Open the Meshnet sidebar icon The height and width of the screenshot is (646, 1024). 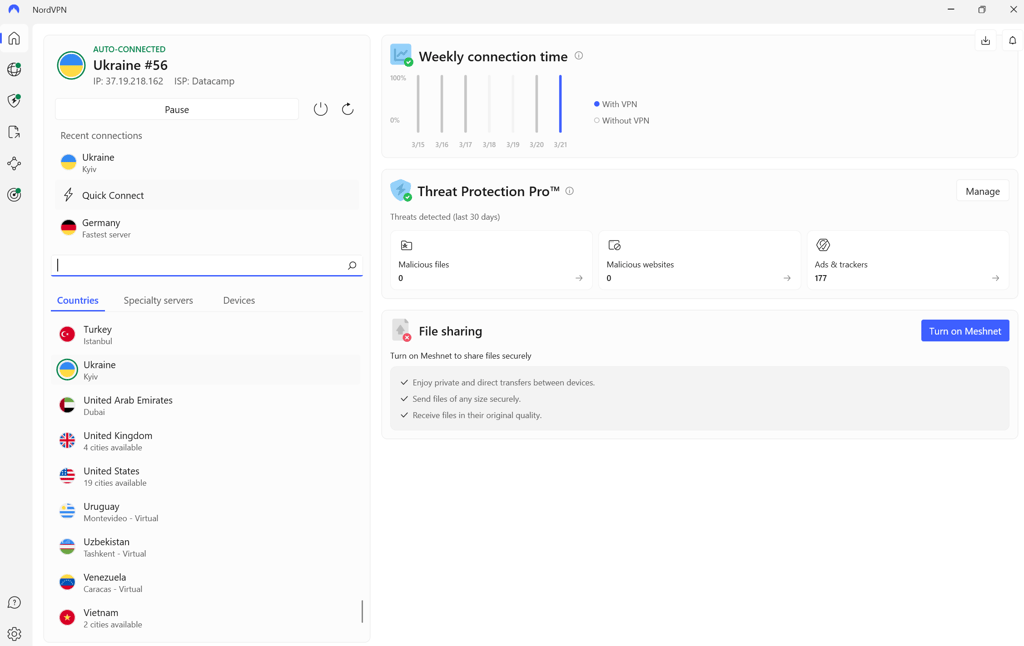14,163
